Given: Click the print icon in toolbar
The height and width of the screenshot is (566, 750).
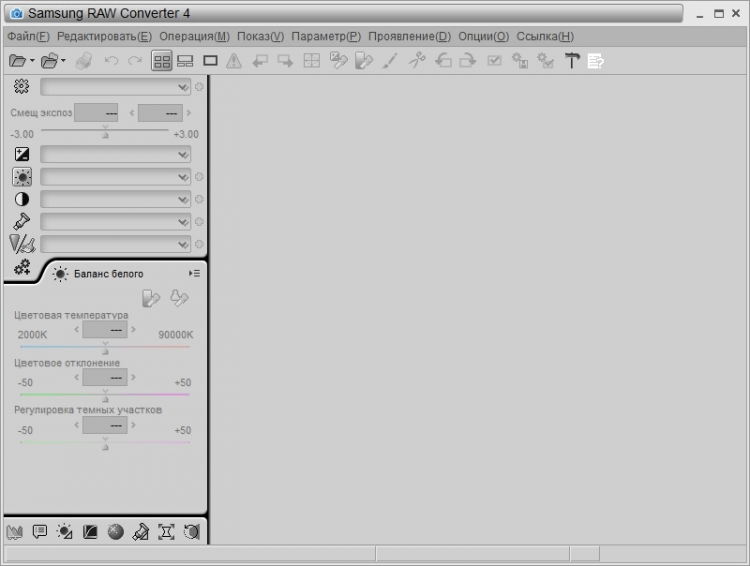Looking at the screenshot, I should [84, 61].
